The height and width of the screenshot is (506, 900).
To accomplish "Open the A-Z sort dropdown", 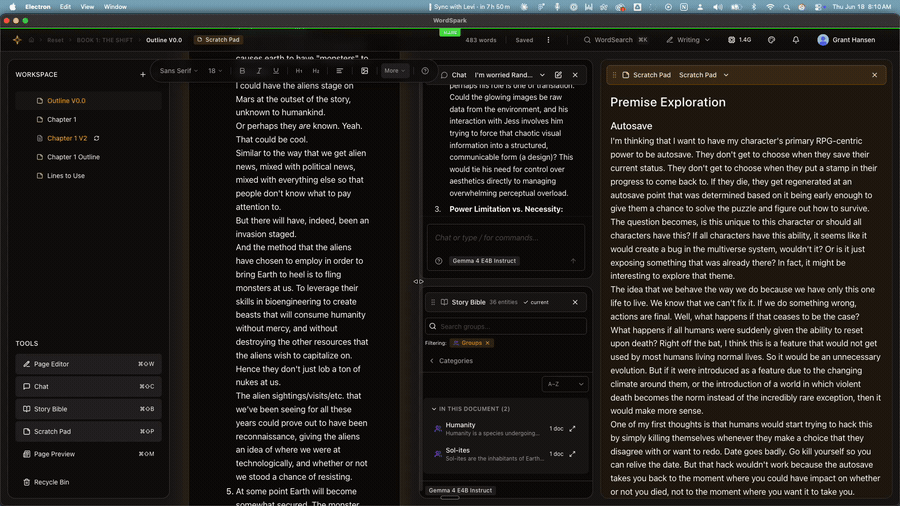I will [x=565, y=384].
